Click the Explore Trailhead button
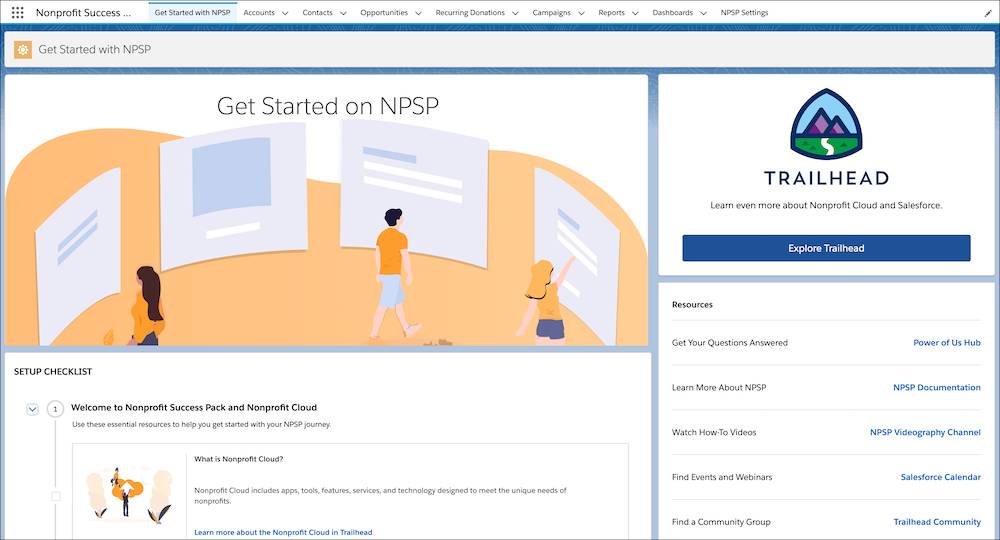This screenshot has width=1000, height=540. [826, 248]
